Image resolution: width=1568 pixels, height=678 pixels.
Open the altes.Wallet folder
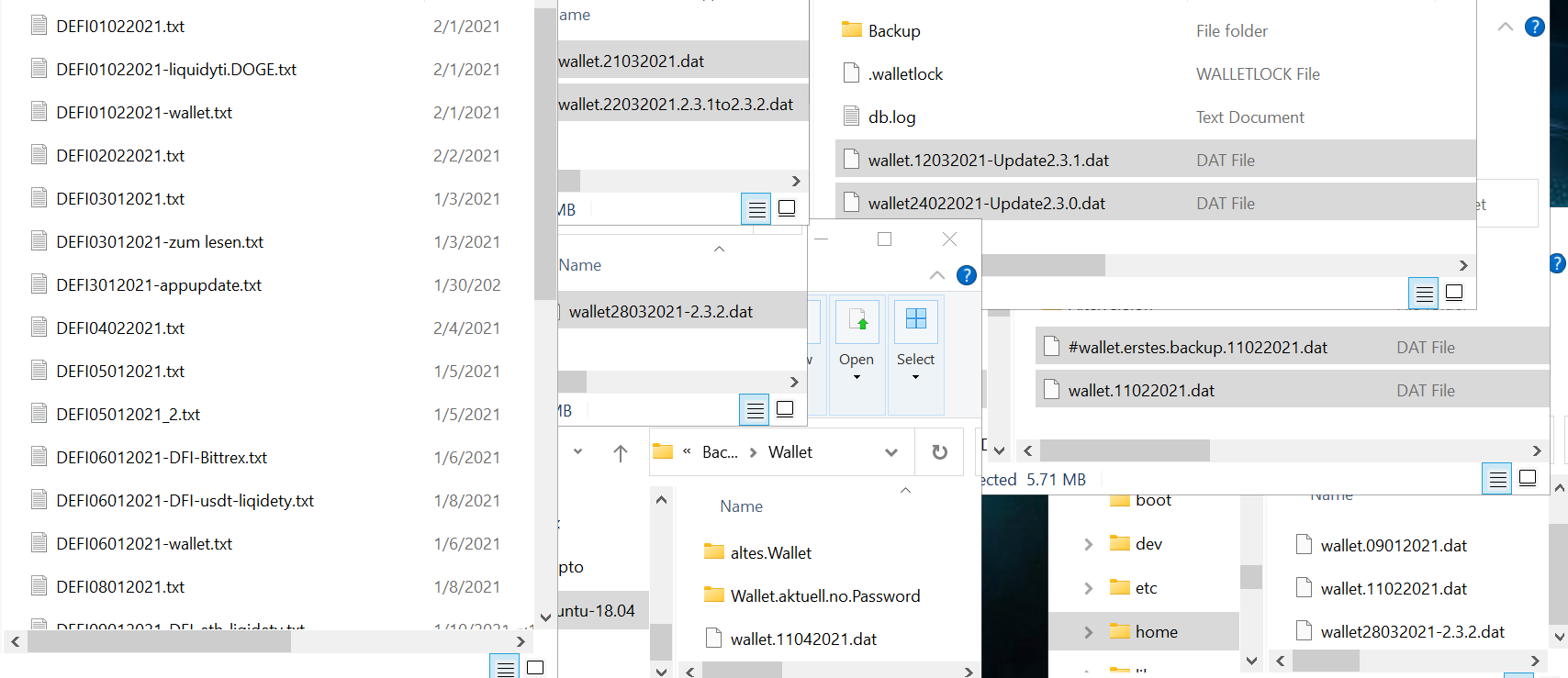(770, 552)
